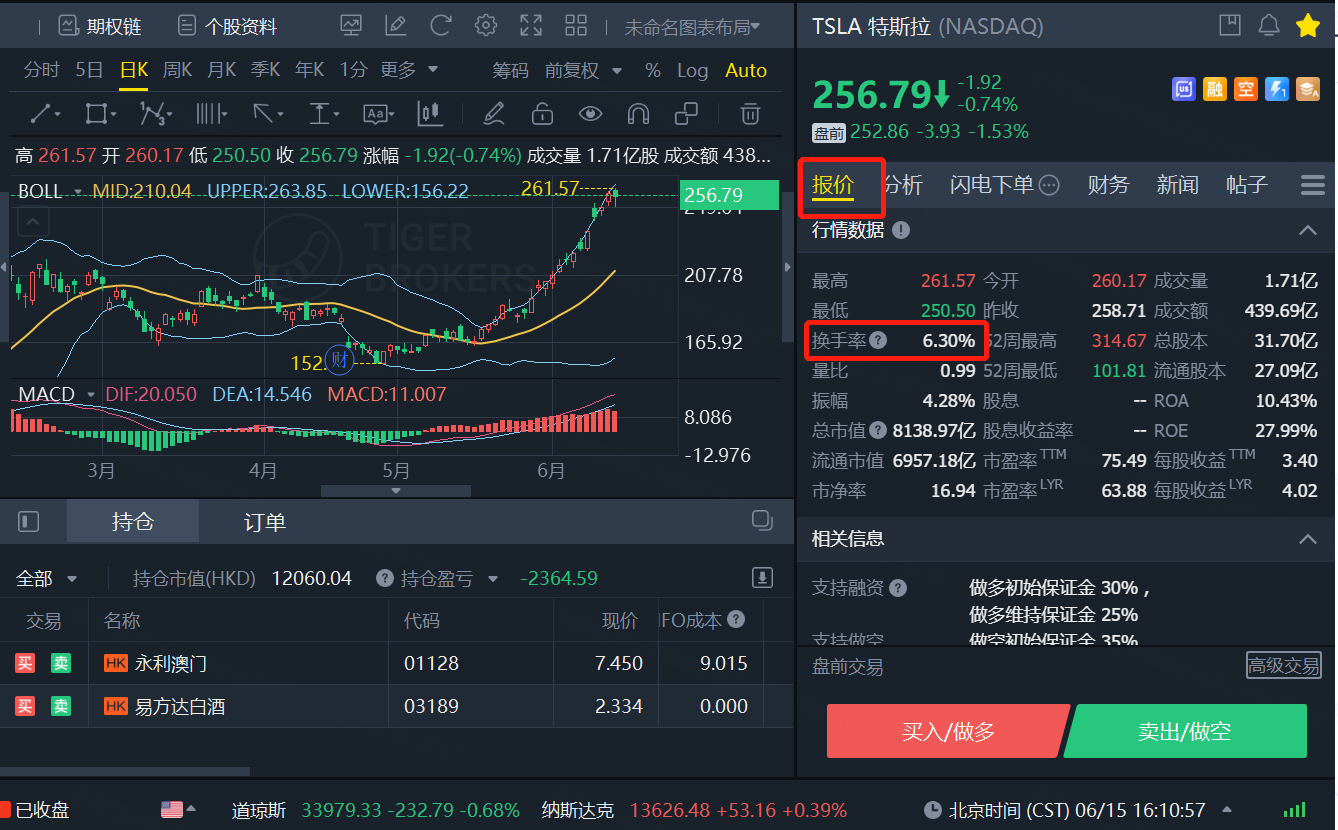Set a price alert with the bell icon

point(1268,26)
